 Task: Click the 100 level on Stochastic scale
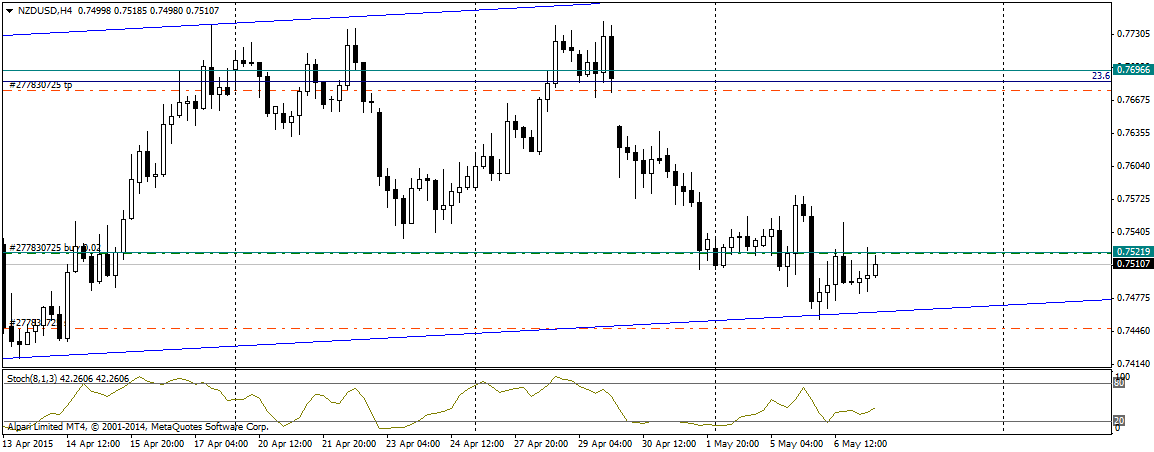pos(1122,375)
